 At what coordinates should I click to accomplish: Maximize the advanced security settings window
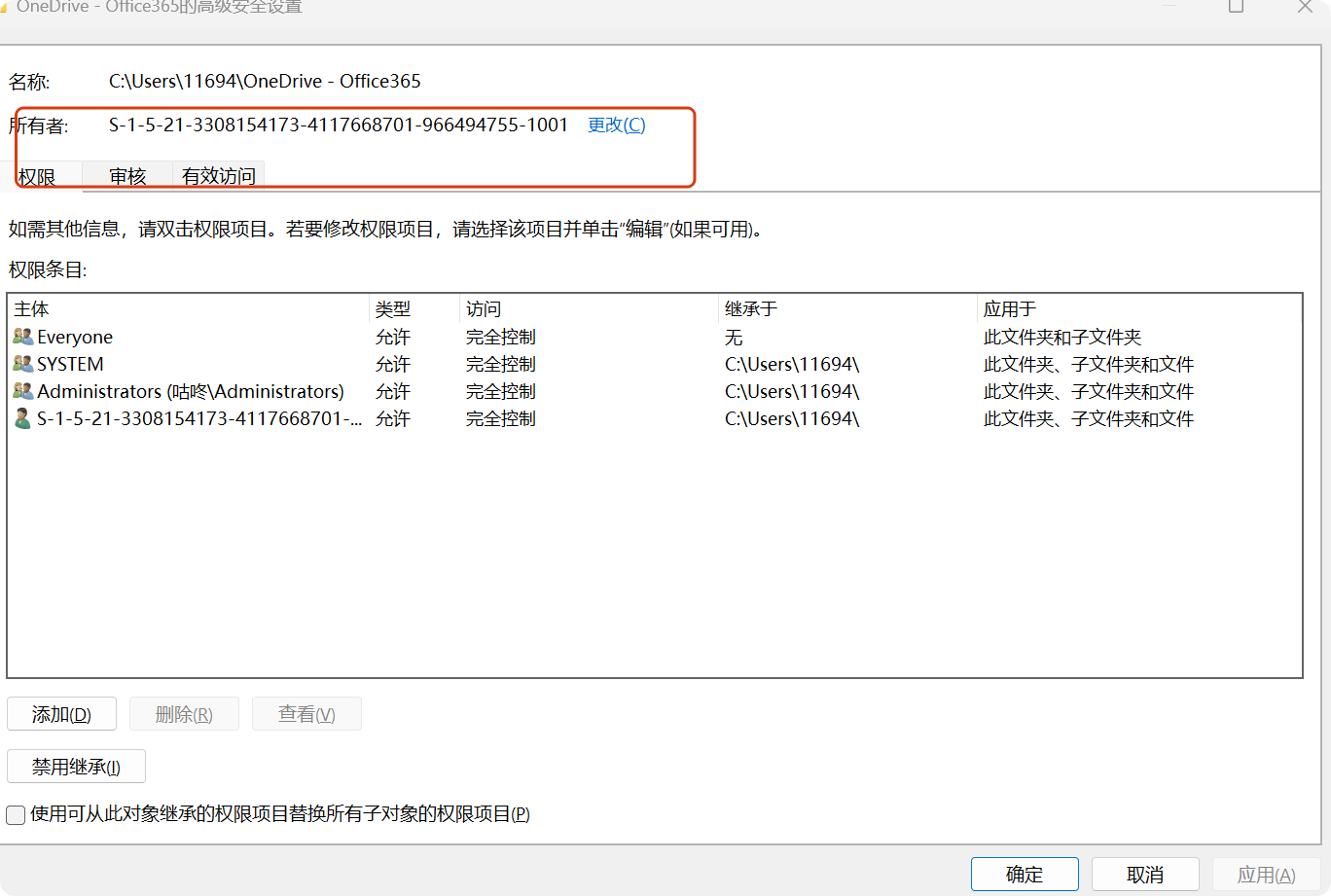pos(1236,6)
